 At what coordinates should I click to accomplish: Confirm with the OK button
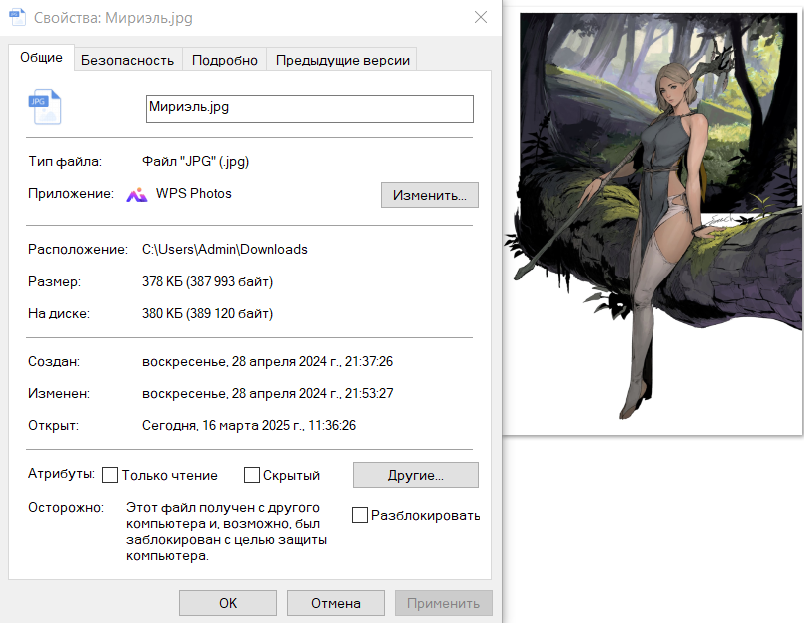coord(228,603)
